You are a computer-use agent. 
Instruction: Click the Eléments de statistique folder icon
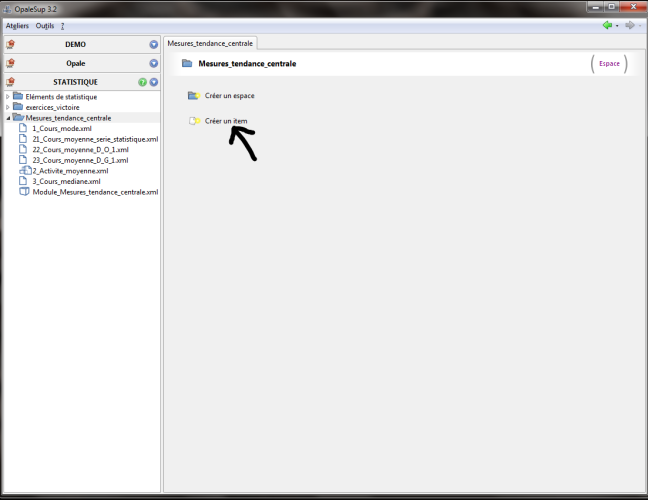tap(18, 96)
